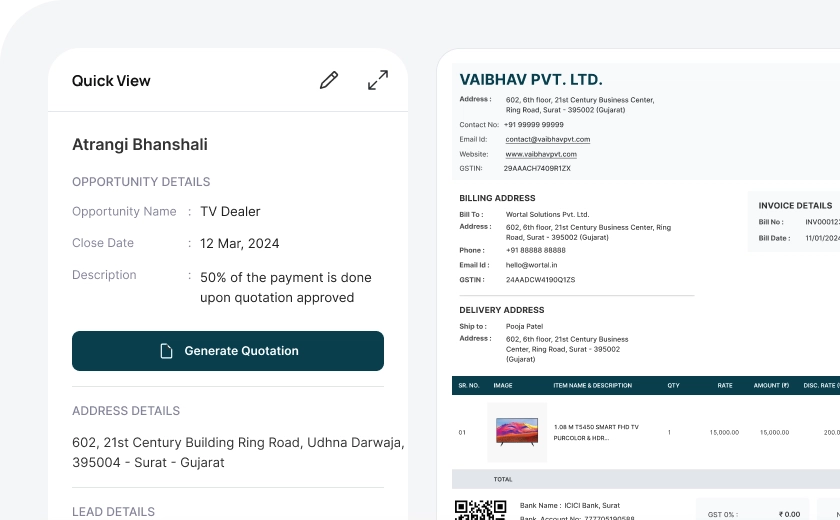Click the Generate Quotation button

click(228, 351)
